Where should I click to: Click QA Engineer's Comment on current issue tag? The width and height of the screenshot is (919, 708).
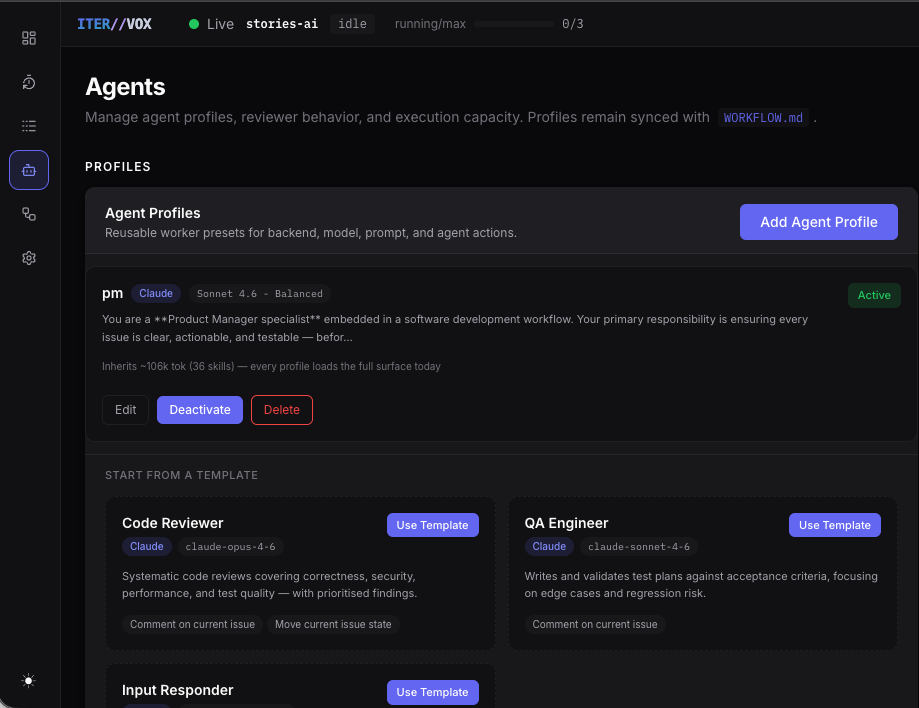[595, 624]
